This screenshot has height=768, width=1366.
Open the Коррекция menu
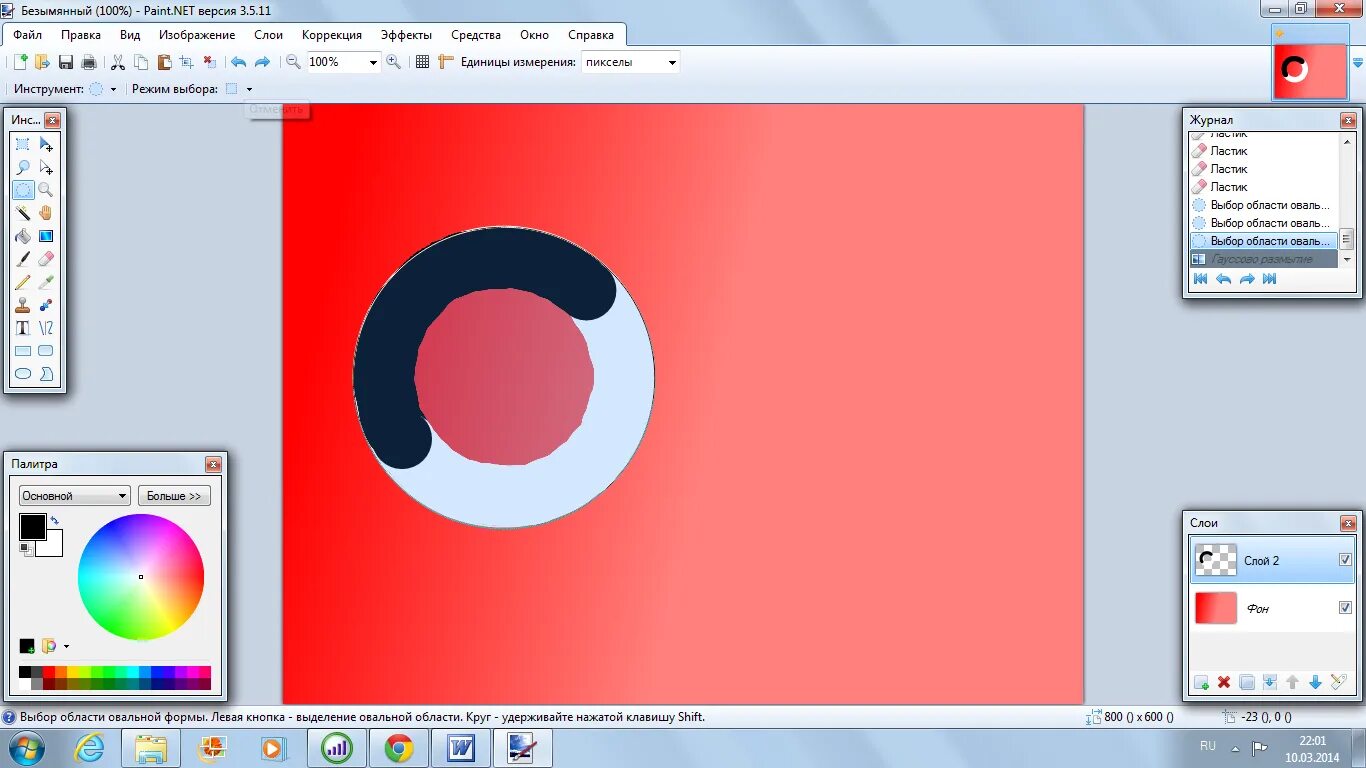(332, 35)
